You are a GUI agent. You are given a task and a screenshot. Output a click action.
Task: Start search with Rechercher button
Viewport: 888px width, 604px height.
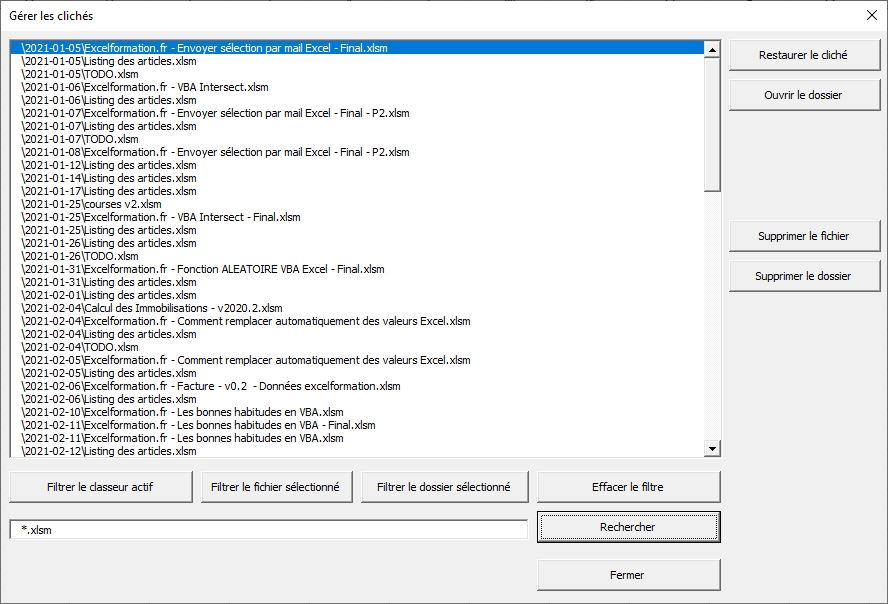tap(628, 527)
